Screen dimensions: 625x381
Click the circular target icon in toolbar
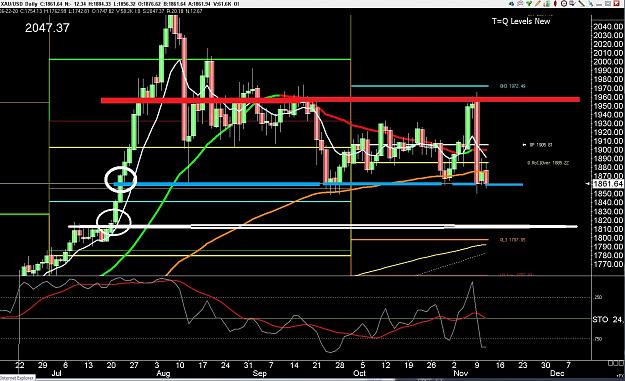click(x=564, y=4)
